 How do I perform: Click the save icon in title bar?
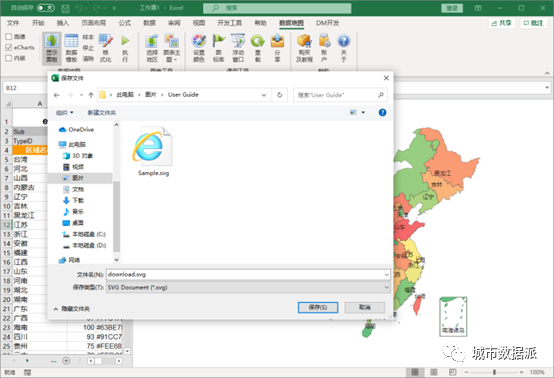click(x=65, y=8)
